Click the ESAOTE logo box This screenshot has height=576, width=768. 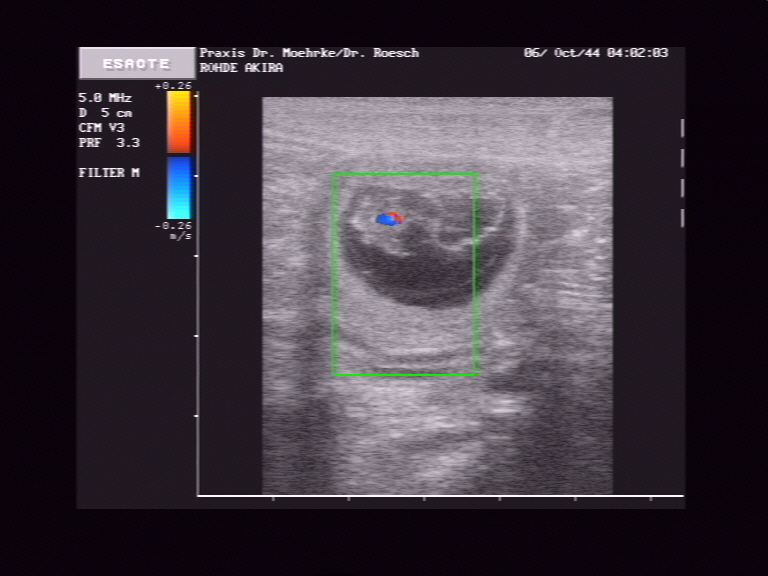click(137, 63)
